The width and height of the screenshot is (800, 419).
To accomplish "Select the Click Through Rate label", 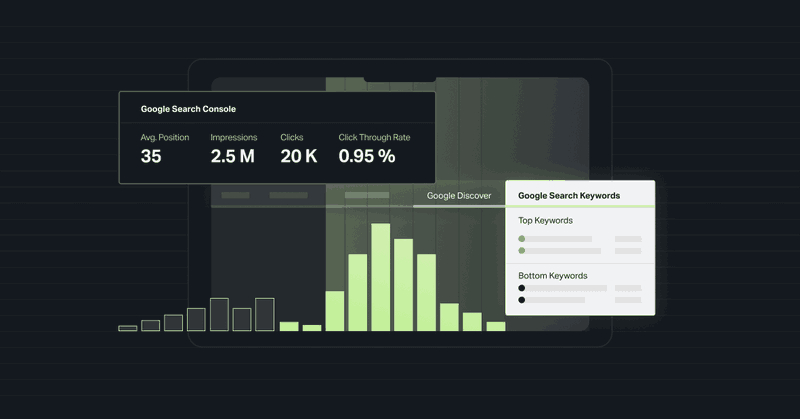I will pyautogui.click(x=374, y=137).
